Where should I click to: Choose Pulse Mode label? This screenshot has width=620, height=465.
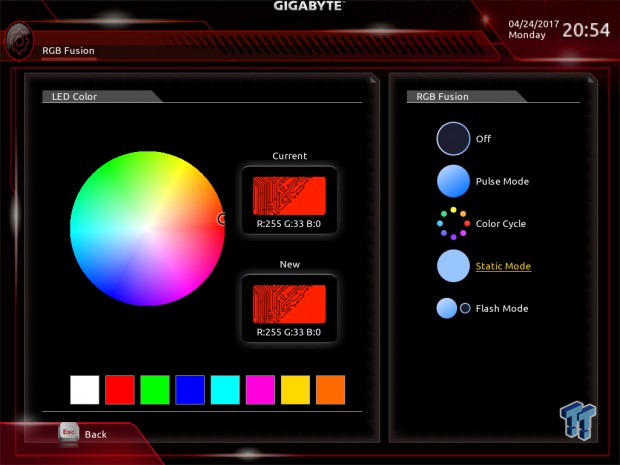coord(502,181)
